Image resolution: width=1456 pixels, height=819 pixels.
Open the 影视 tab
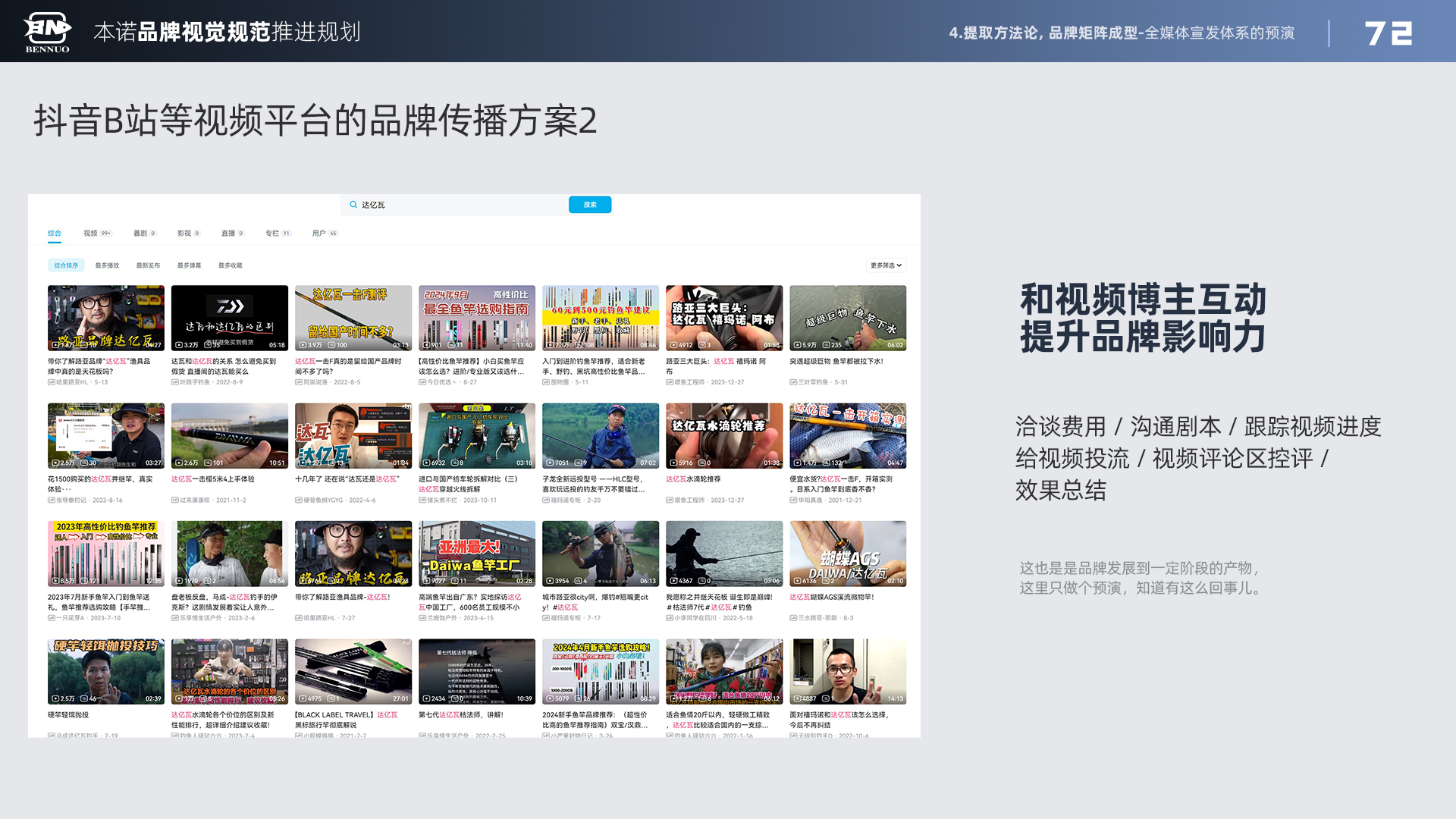(189, 234)
